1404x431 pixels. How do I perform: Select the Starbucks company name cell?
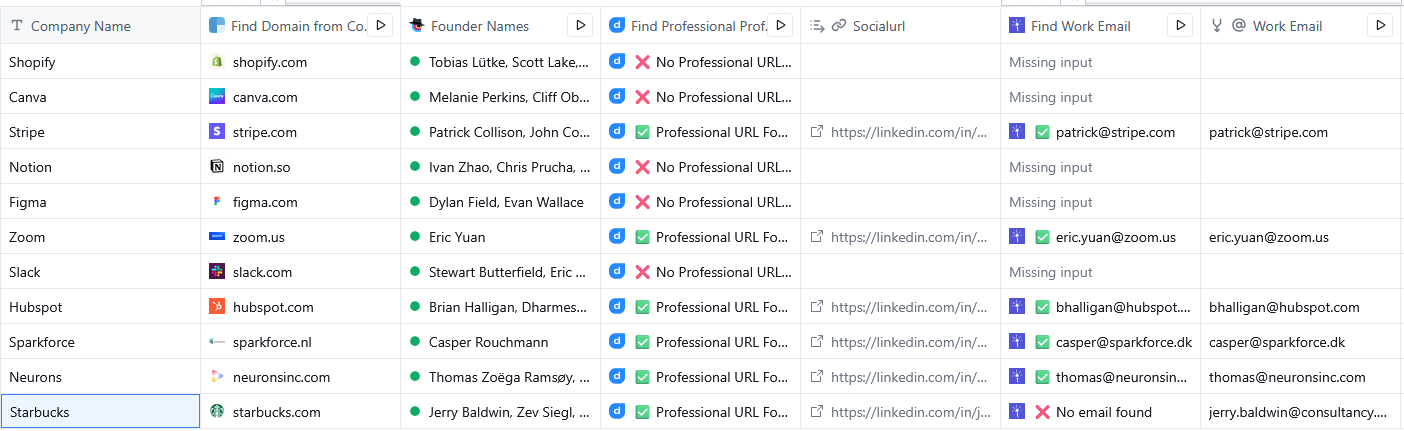click(x=100, y=412)
